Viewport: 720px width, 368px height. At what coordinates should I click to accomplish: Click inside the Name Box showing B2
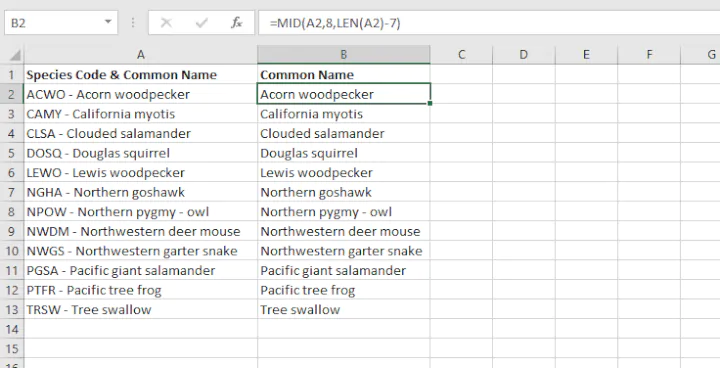click(53, 23)
